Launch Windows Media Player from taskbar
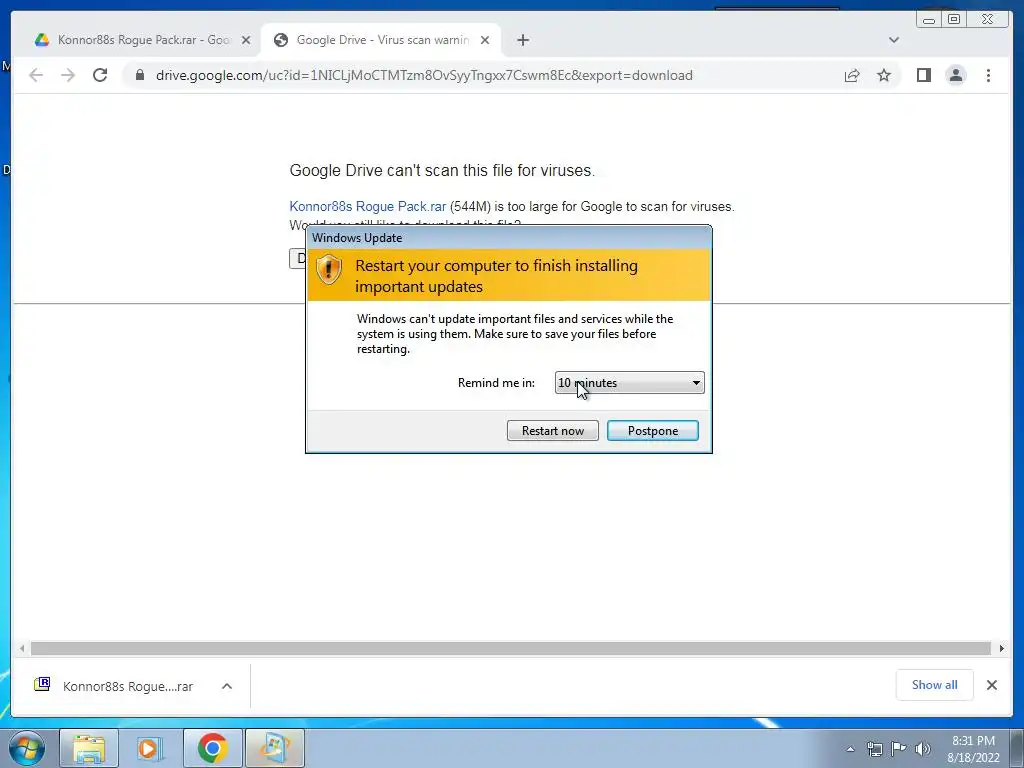This screenshot has width=1024, height=768. [150, 748]
